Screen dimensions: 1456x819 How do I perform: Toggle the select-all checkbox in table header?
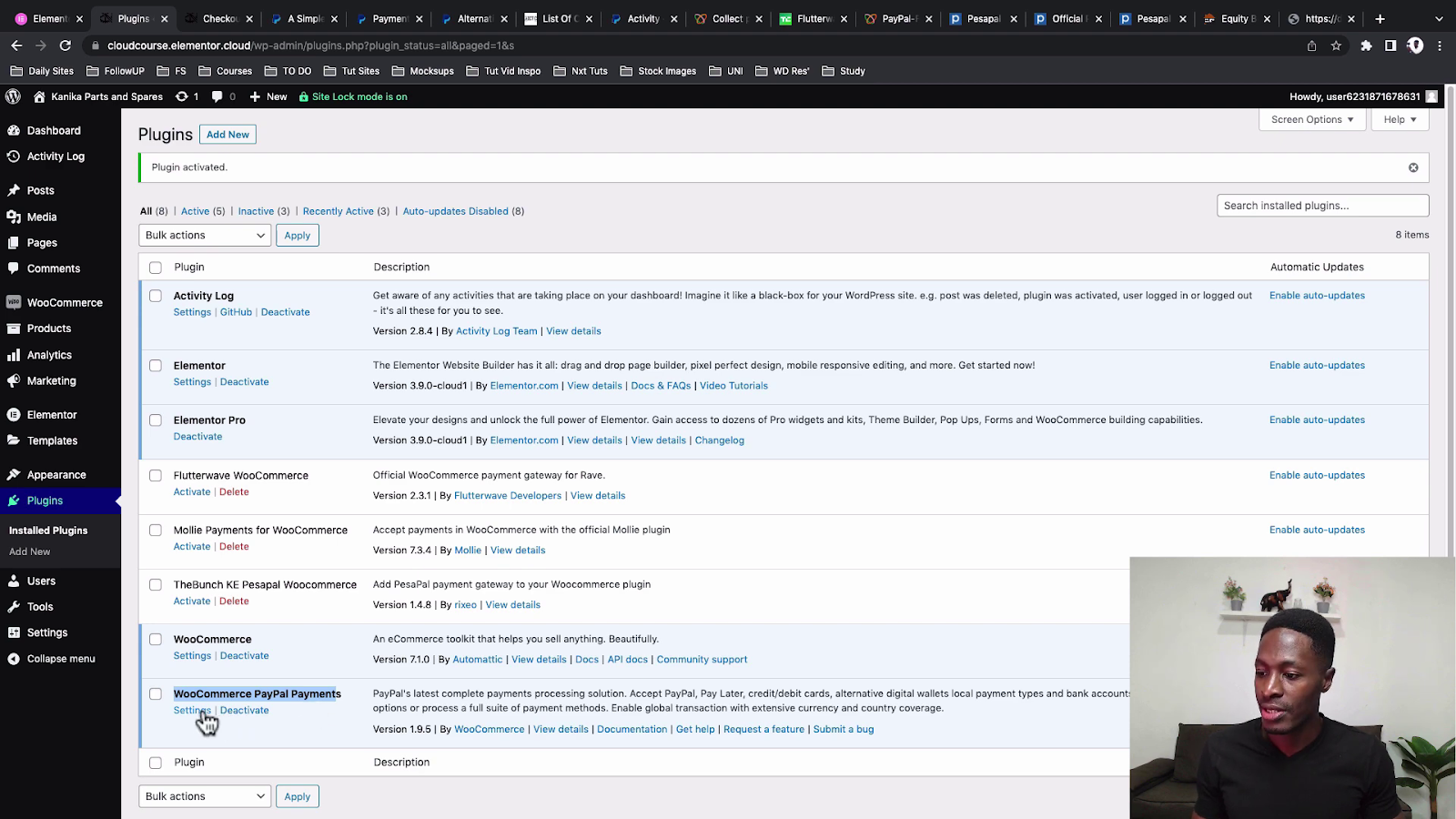coord(156,268)
